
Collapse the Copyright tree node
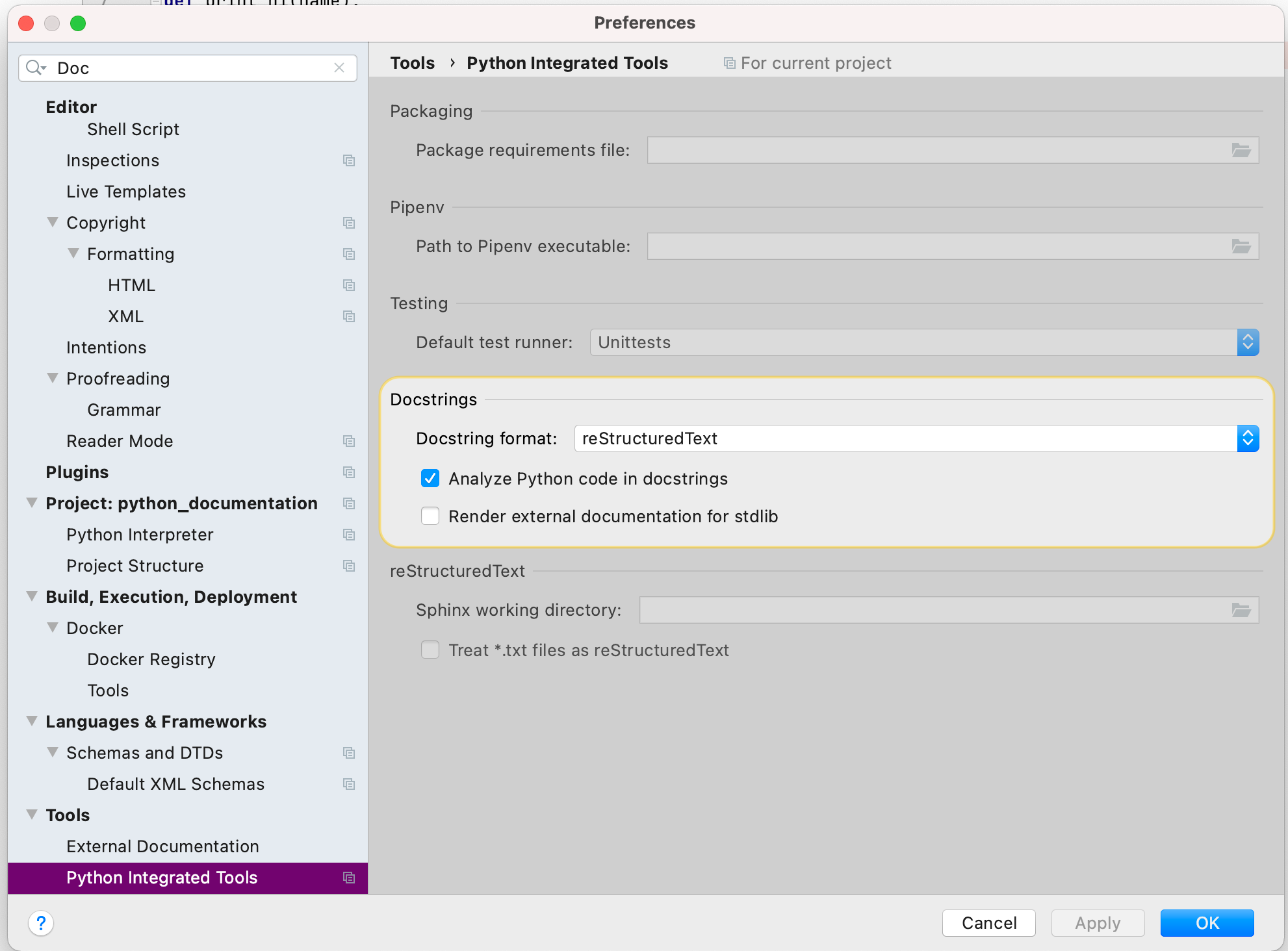coord(53,222)
